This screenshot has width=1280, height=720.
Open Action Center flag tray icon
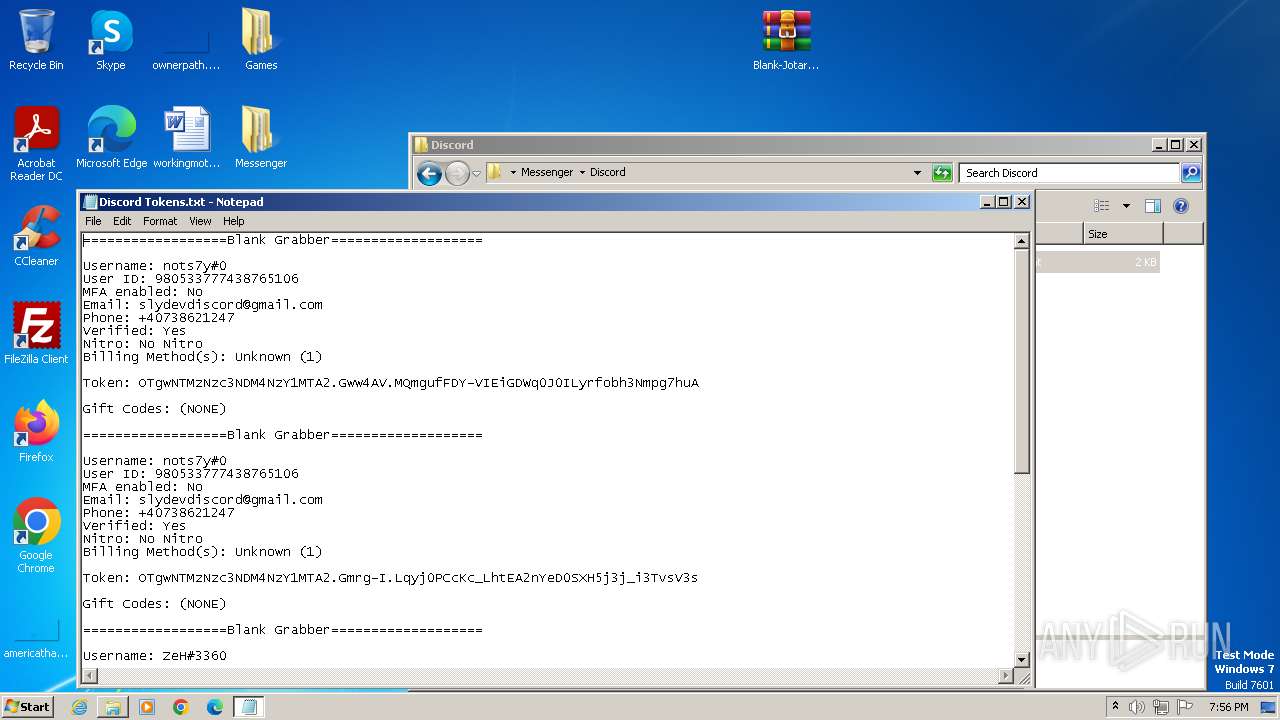(x=1185, y=707)
